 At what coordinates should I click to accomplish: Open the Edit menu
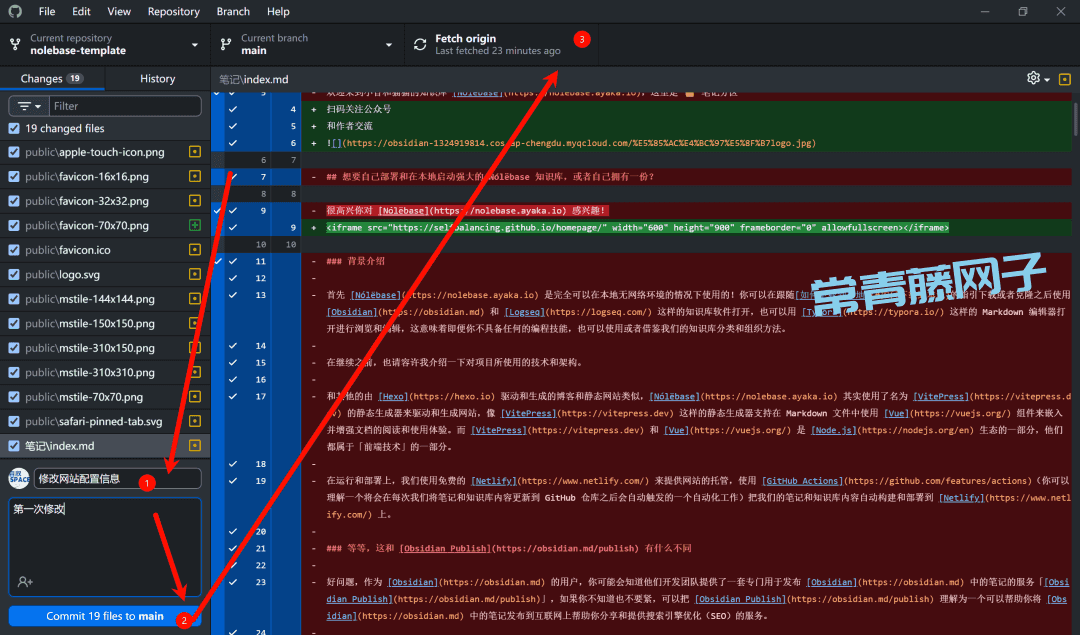click(81, 11)
